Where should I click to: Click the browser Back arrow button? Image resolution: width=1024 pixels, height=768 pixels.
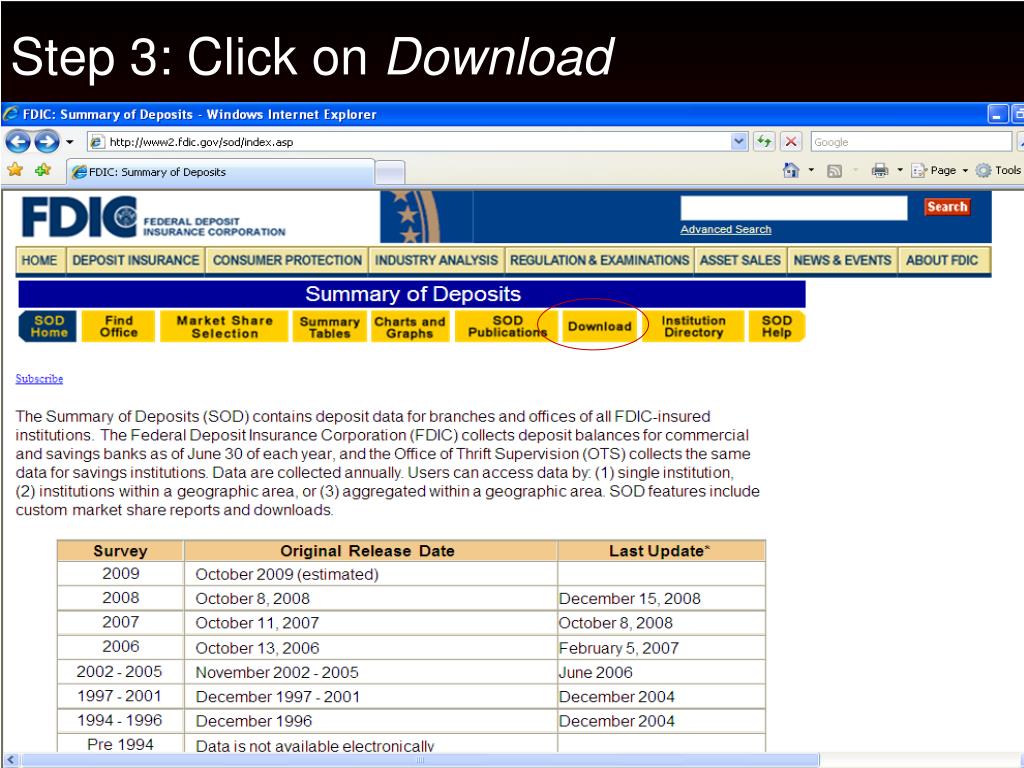pyautogui.click(x=18, y=141)
